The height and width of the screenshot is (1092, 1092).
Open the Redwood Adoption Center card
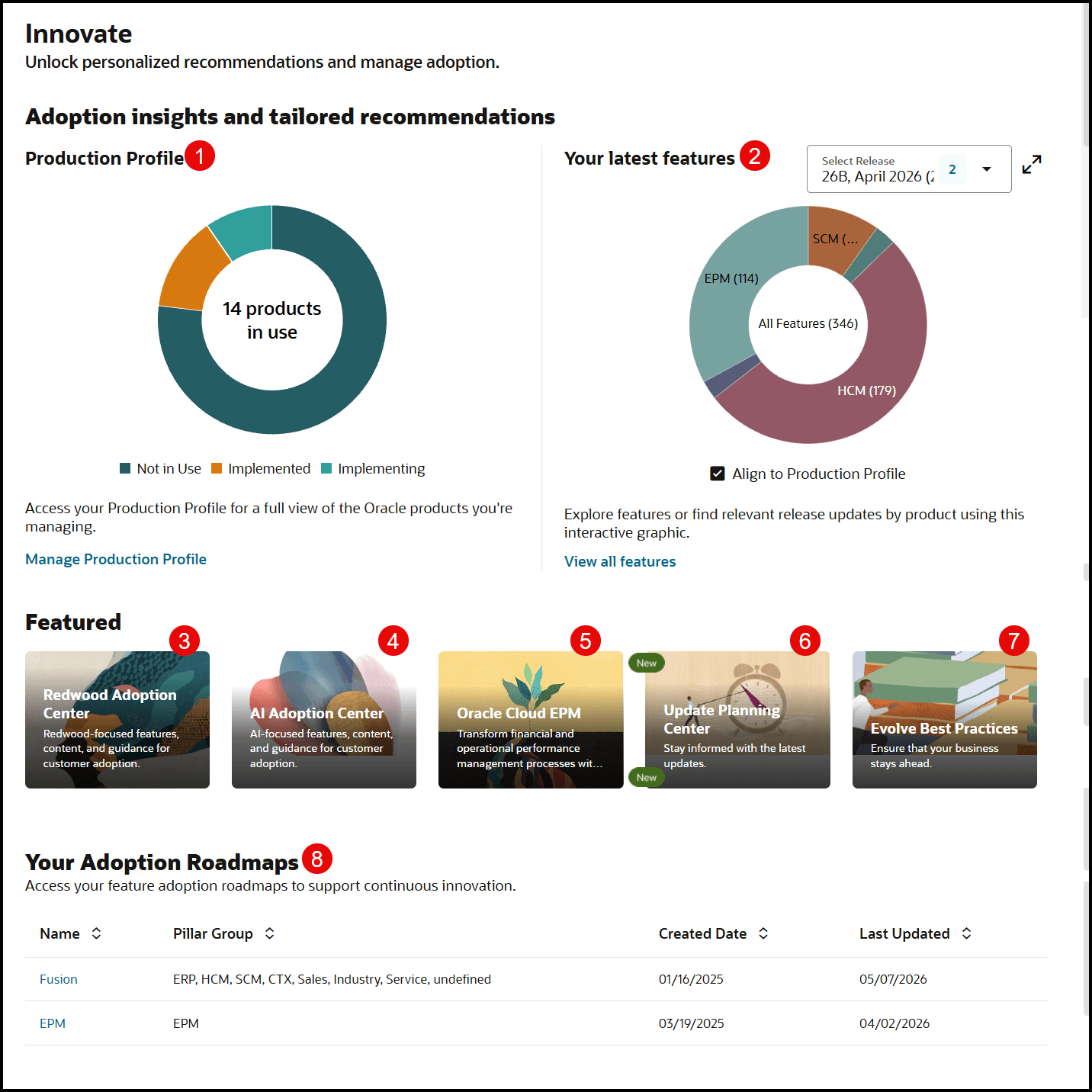[x=117, y=720]
